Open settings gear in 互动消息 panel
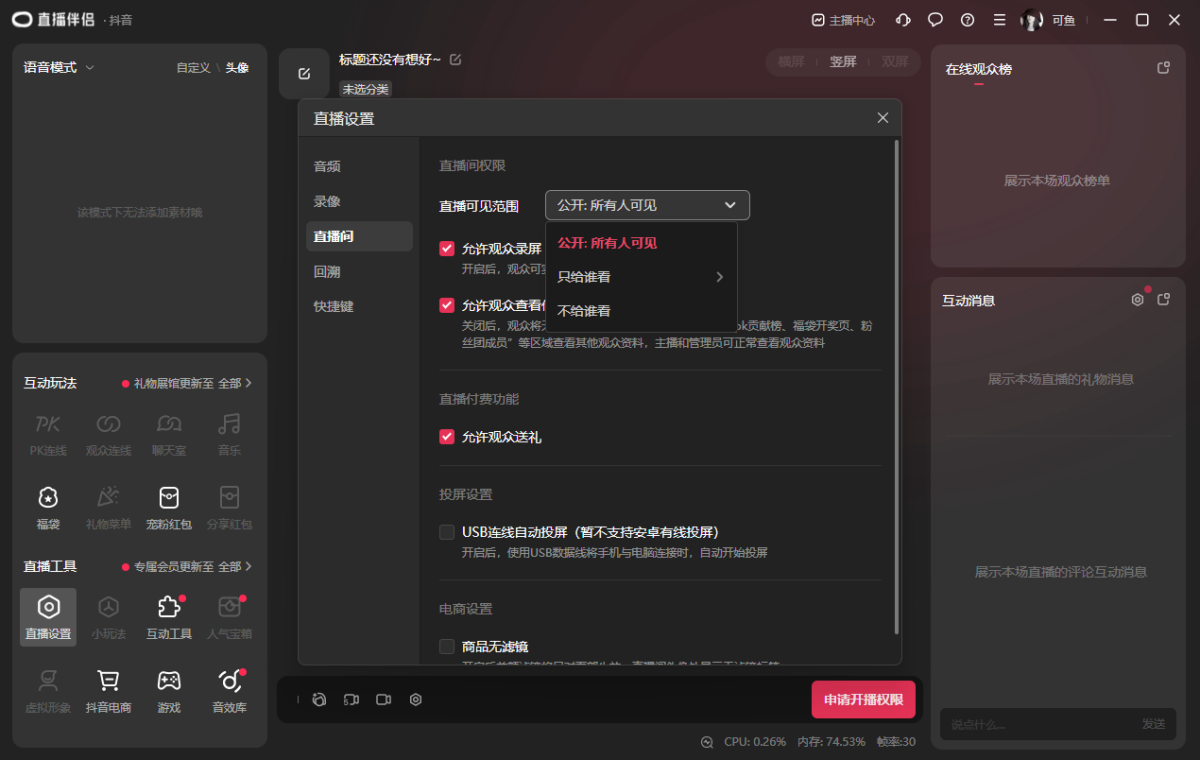 [1137, 300]
